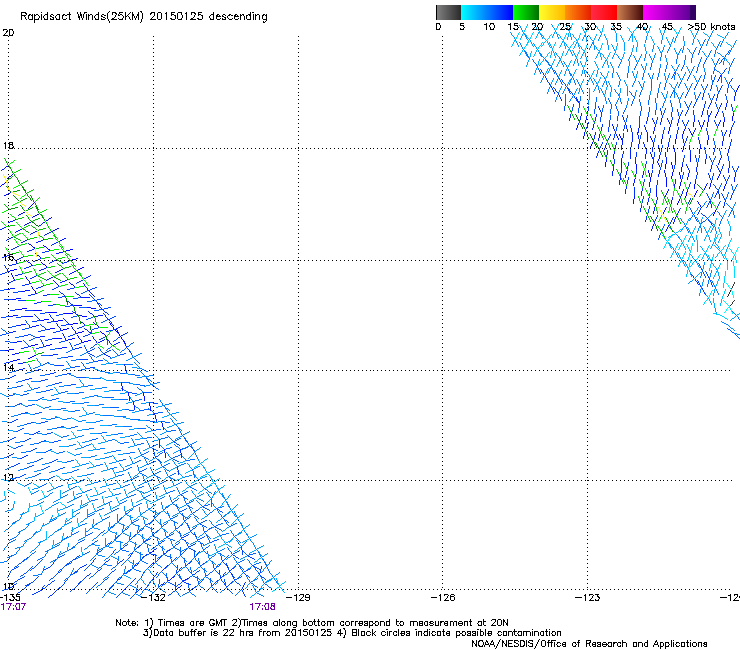Select the red 30-35 knots color segment

click(x=604, y=12)
